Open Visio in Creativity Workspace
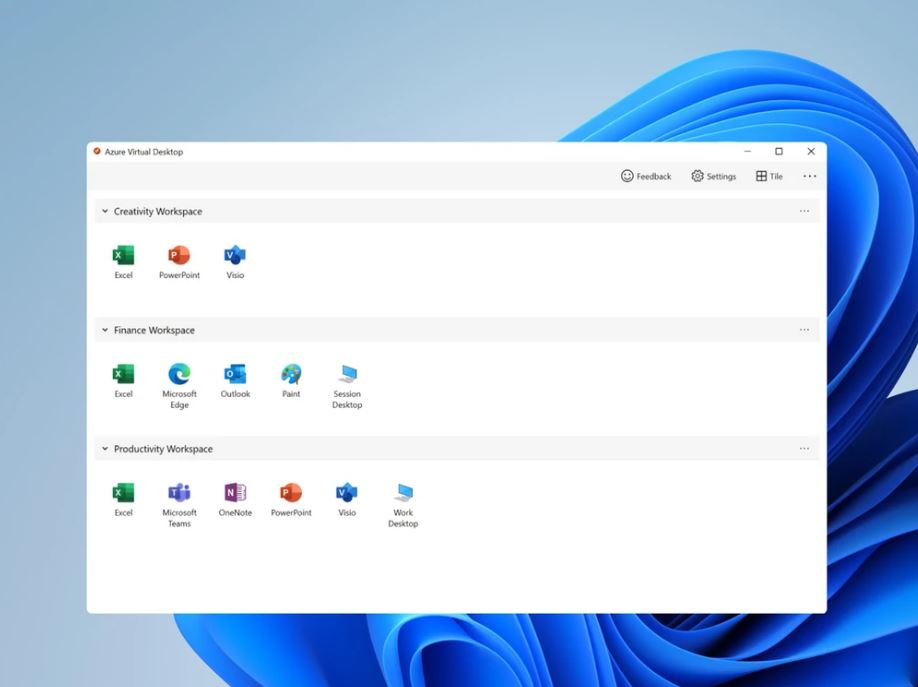The width and height of the screenshot is (918, 687). [235, 256]
